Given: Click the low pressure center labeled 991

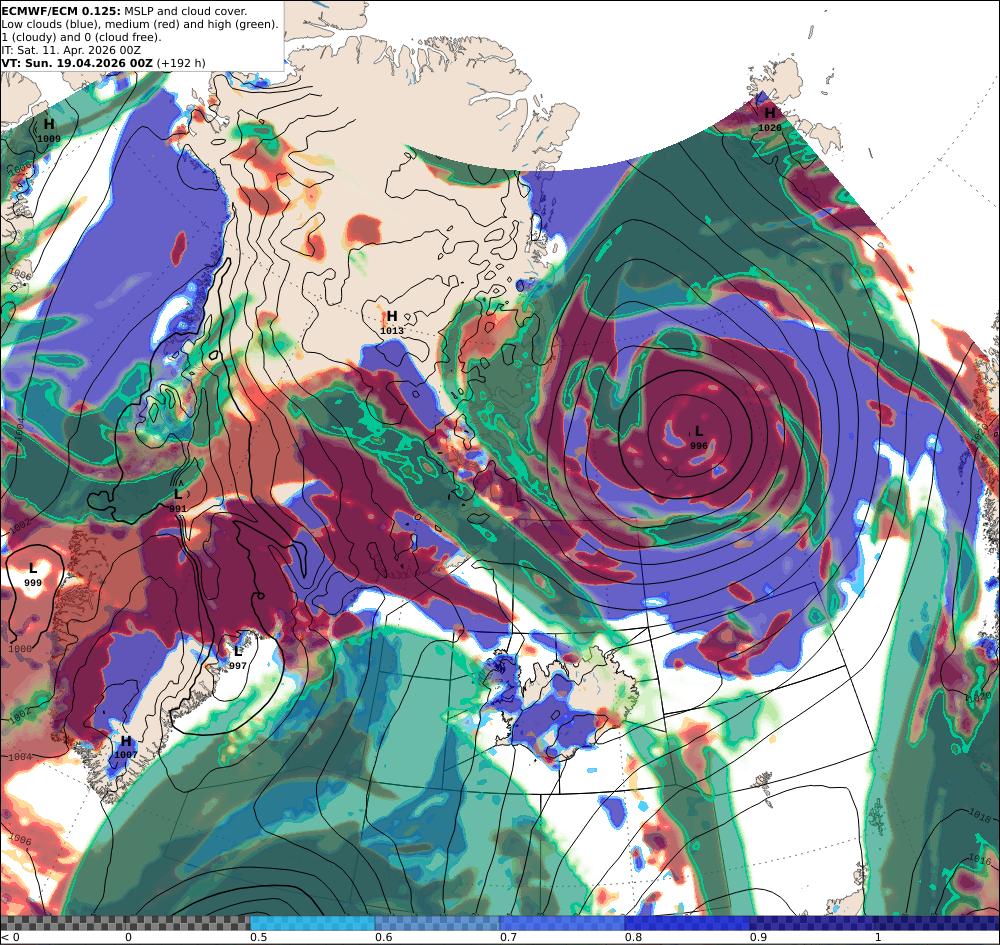Looking at the screenshot, I should click(x=178, y=500).
